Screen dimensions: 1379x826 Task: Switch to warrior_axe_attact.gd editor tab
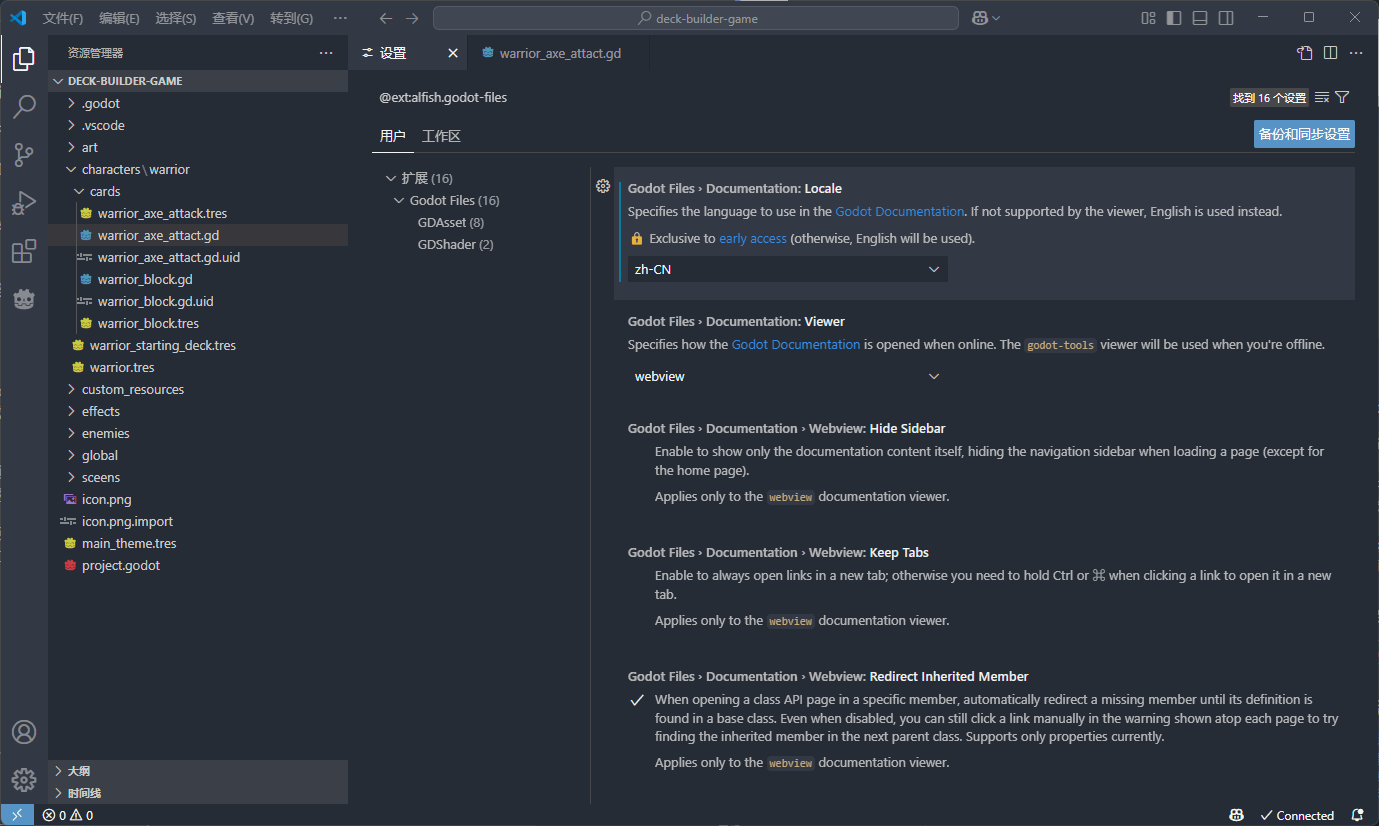pos(558,53)
